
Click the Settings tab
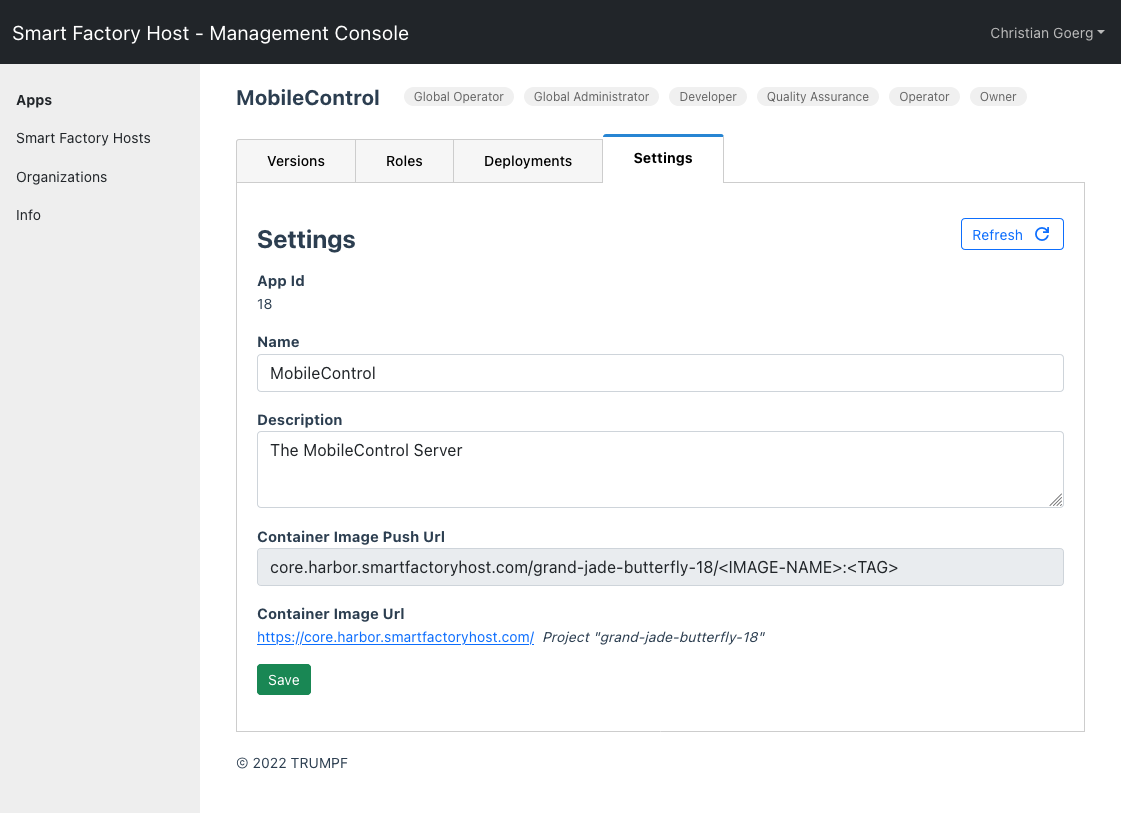tap(663, 159)
